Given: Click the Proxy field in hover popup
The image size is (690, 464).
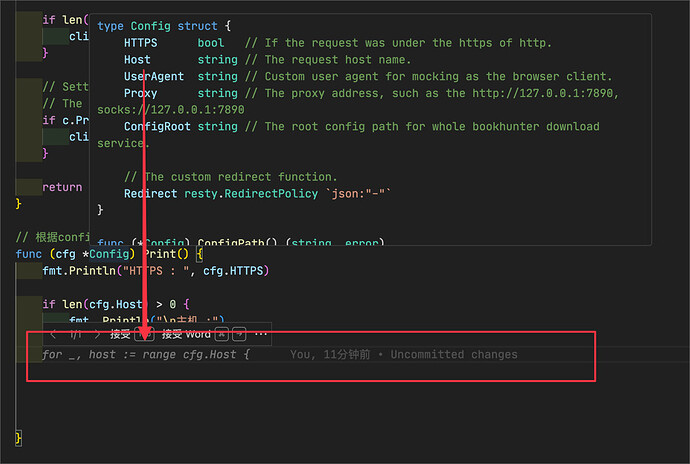Looking at the screenshot, I should [x=140, y=93].
